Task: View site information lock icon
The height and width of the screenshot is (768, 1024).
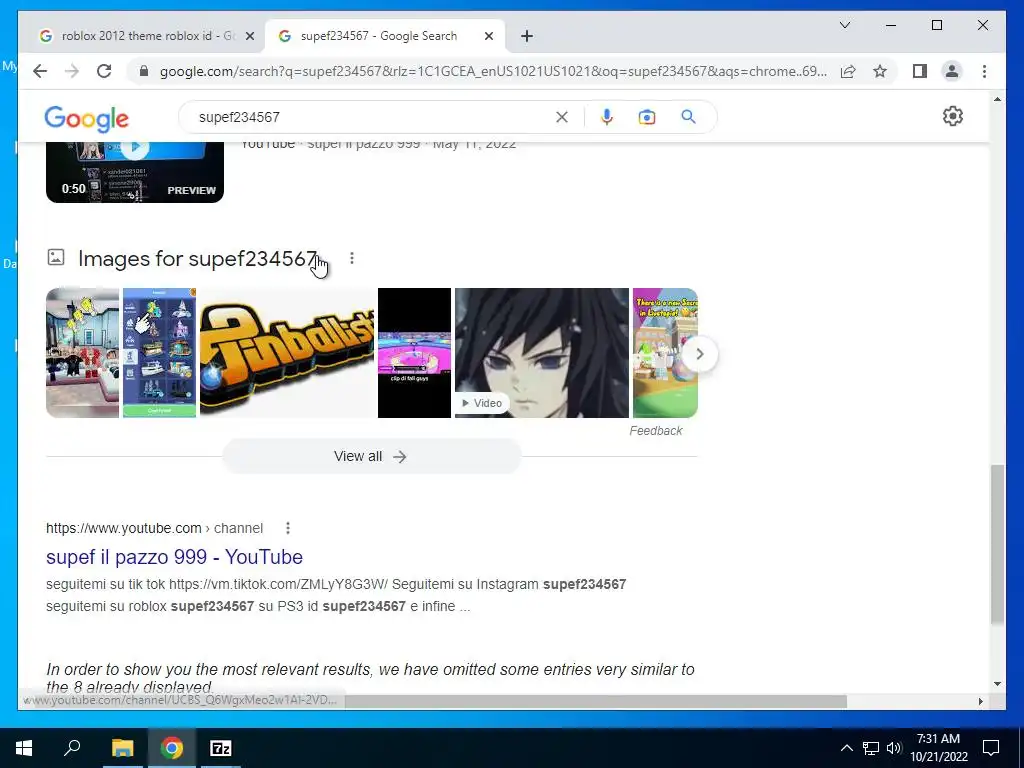Action: [x=144, y=71]
